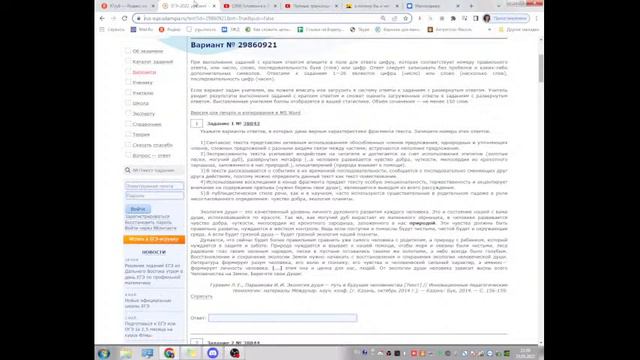This screenshot has width=640, height=360.
Task: Focus the Ответ input field for task 1
Action: [x=282, y=318]
